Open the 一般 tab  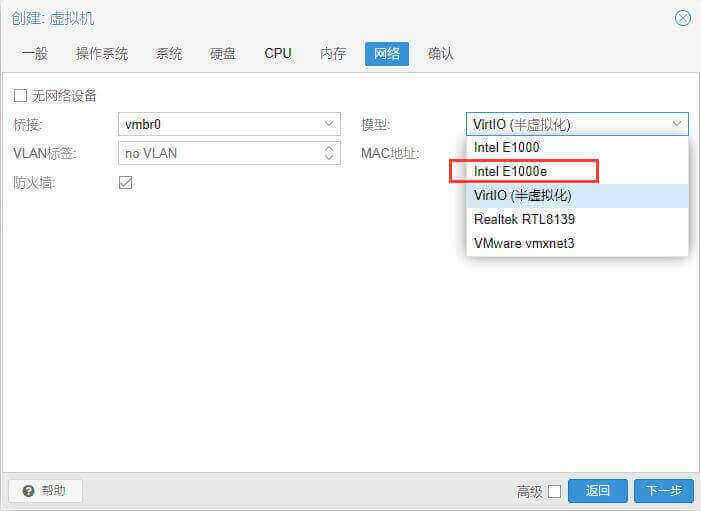coord(35,54)
